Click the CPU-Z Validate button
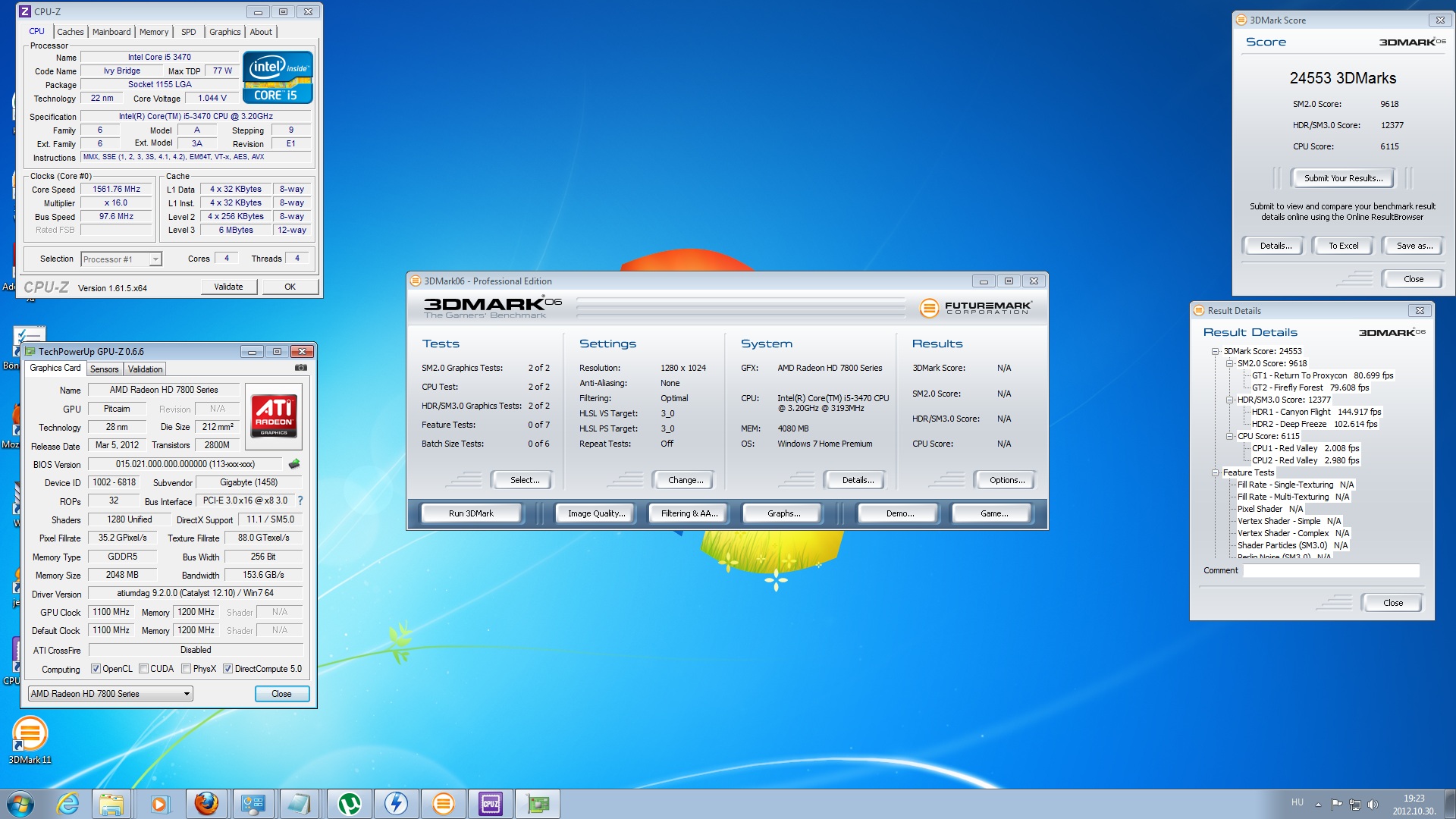The image size is (1456, 819). (x=228, y=287)
